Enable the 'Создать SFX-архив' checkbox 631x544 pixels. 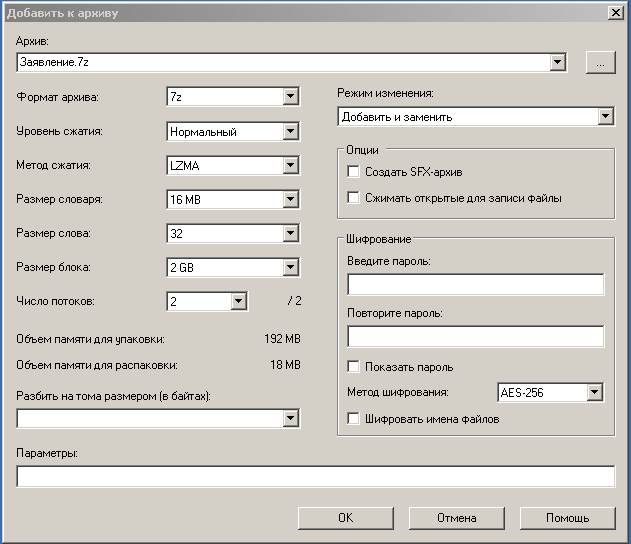point(353,172)
